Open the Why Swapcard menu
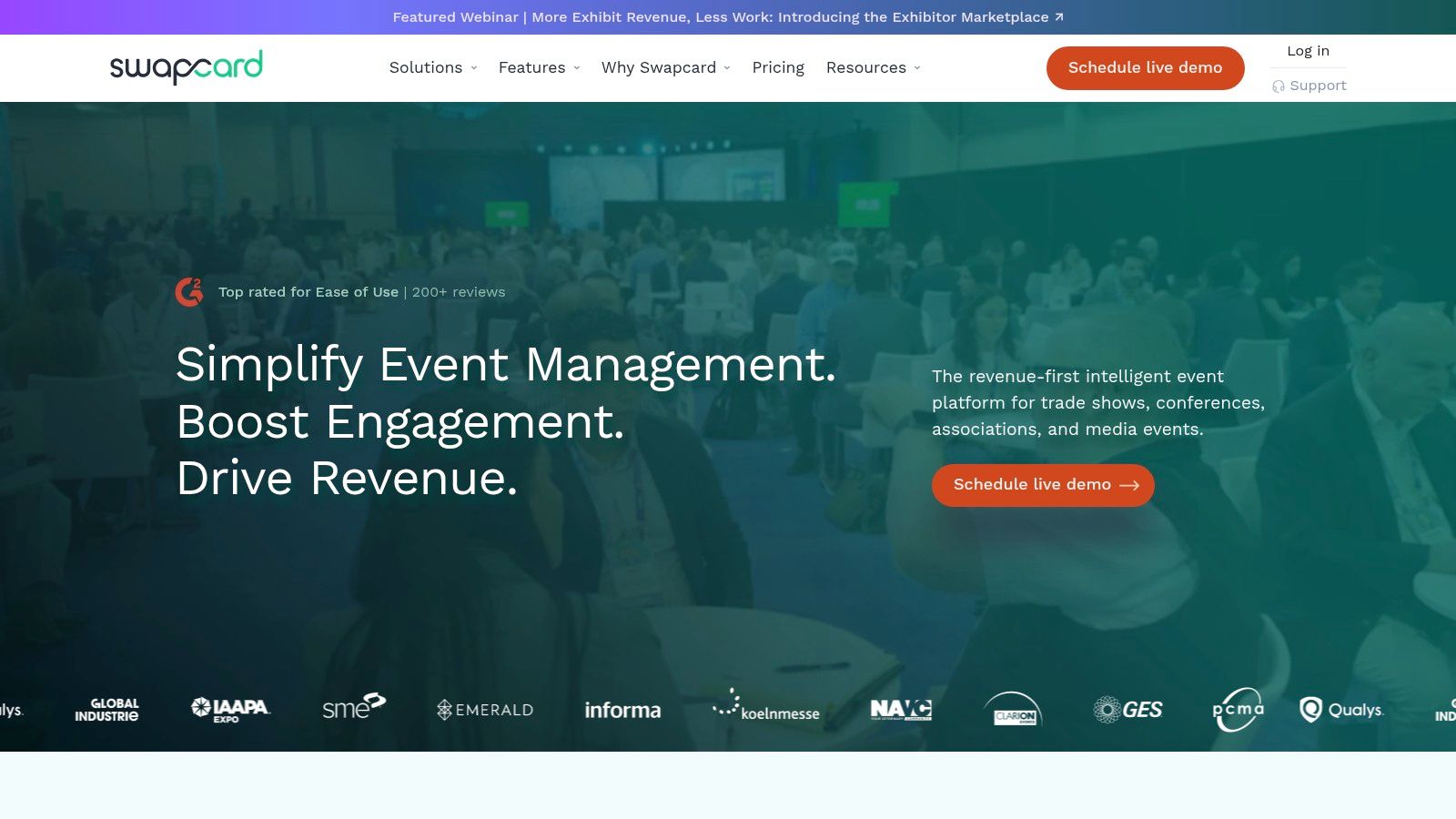The image size is (1456, 819). (666, 67)
